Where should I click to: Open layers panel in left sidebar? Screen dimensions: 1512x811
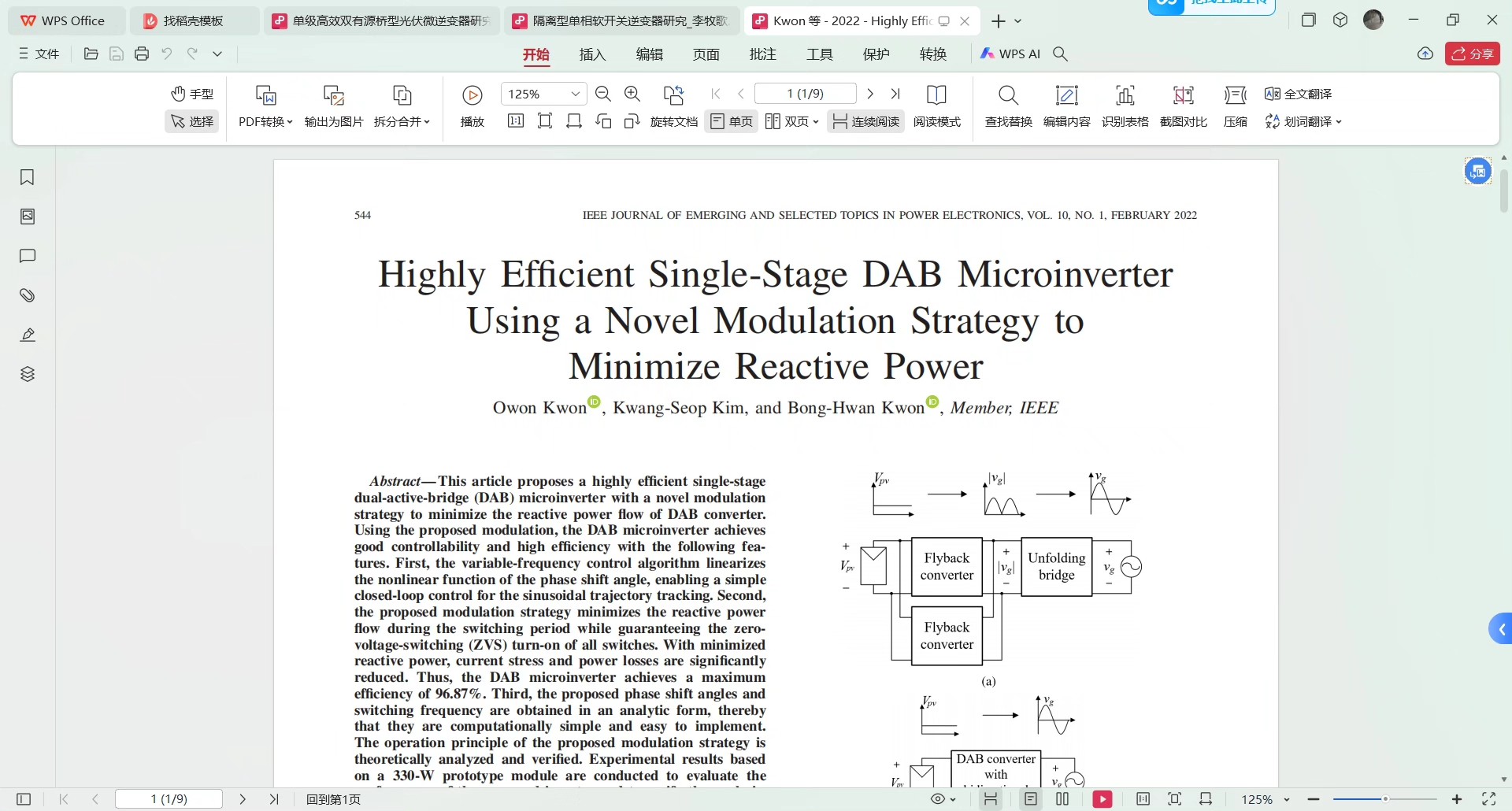pyautogui.click(x=28, y=374)
